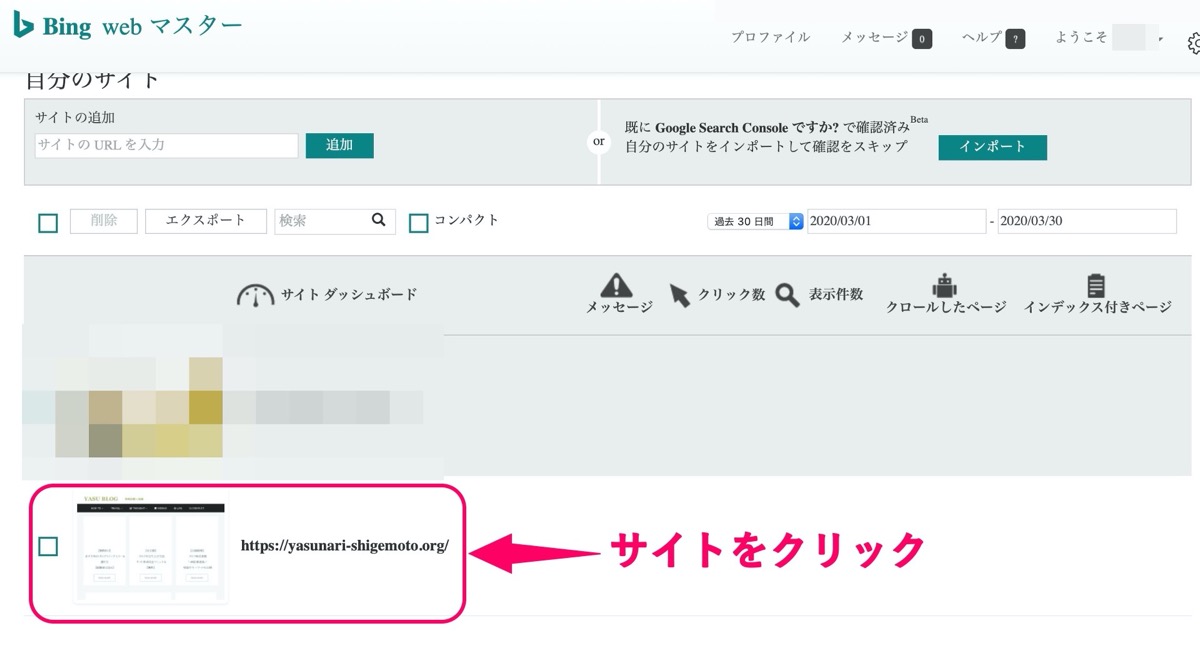This screenshot has height=645, width=1200.
Task: Open the プロファイル menu item
Action: coord(770,37)
